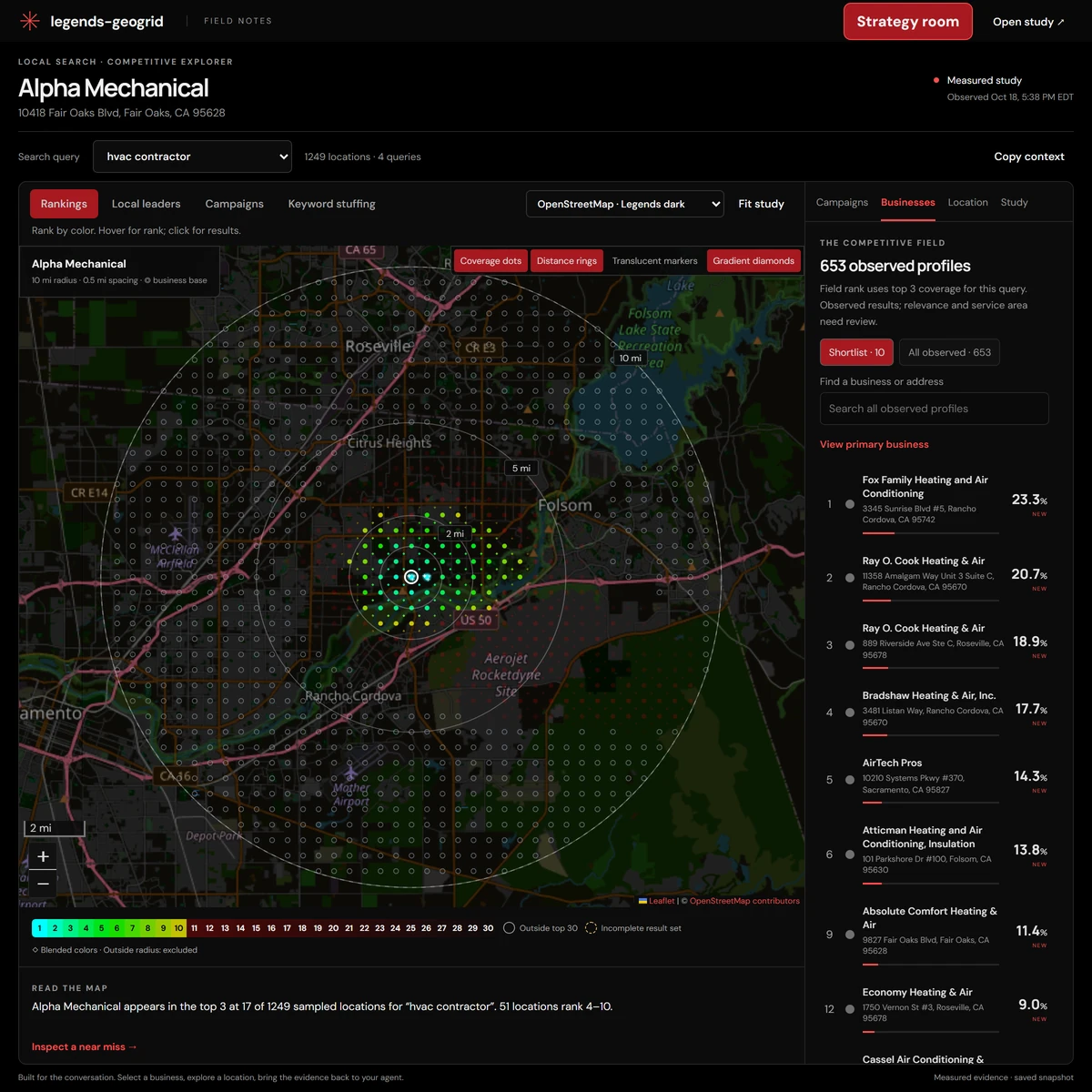Switch to the Local leaders tab

[146, 204]
